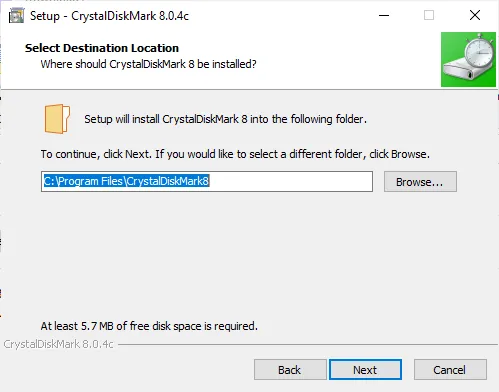Click blank space inside the destination folder field
Screen dimensions: 499x392
pos(290,182)
